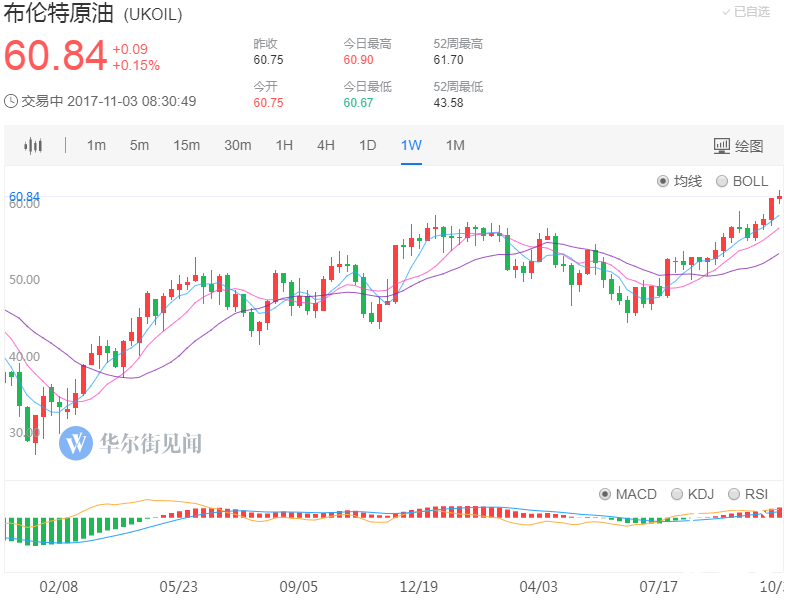Switch to the 1D timeframe tab
The height and width of the screenshot is (604, 790).
[367, 146]
